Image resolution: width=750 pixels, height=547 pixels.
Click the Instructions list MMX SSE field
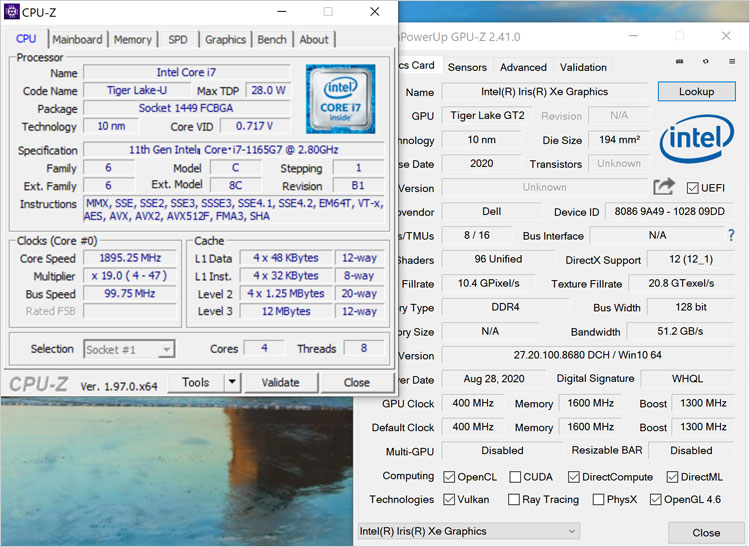click(x=234, y=209)
